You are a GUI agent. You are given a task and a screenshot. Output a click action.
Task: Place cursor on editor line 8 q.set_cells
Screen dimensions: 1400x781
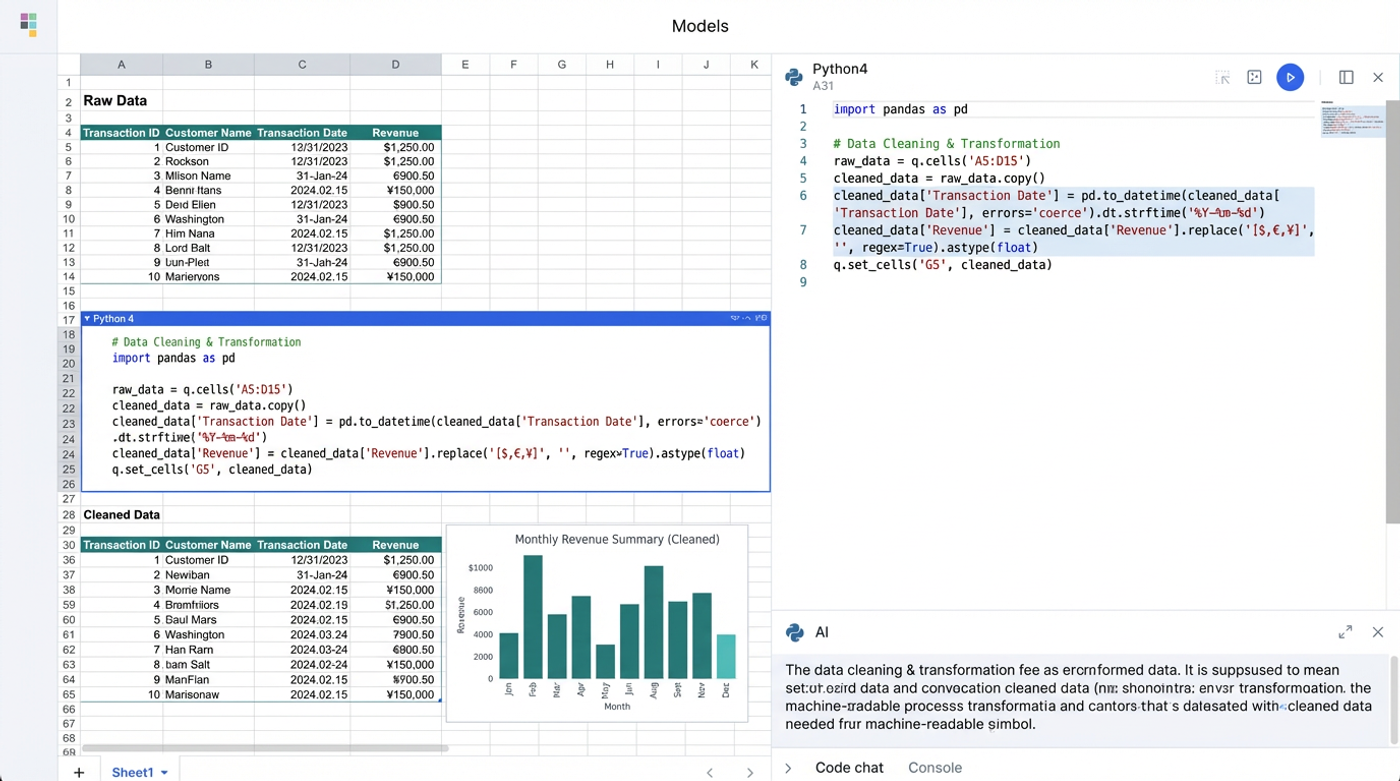point(942,265)
